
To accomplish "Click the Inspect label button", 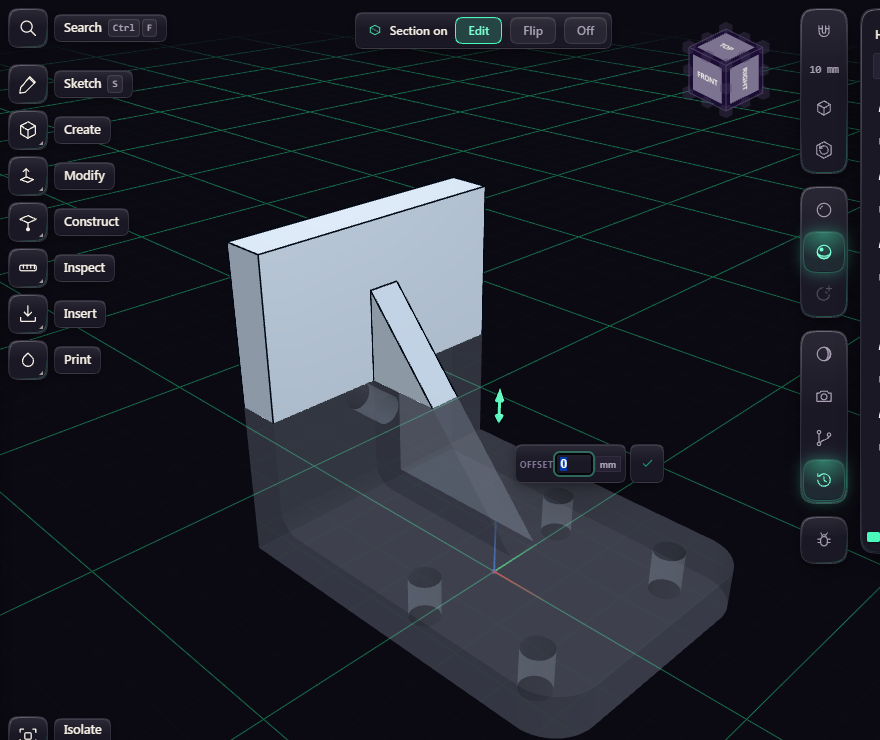I will pos(84,268).
